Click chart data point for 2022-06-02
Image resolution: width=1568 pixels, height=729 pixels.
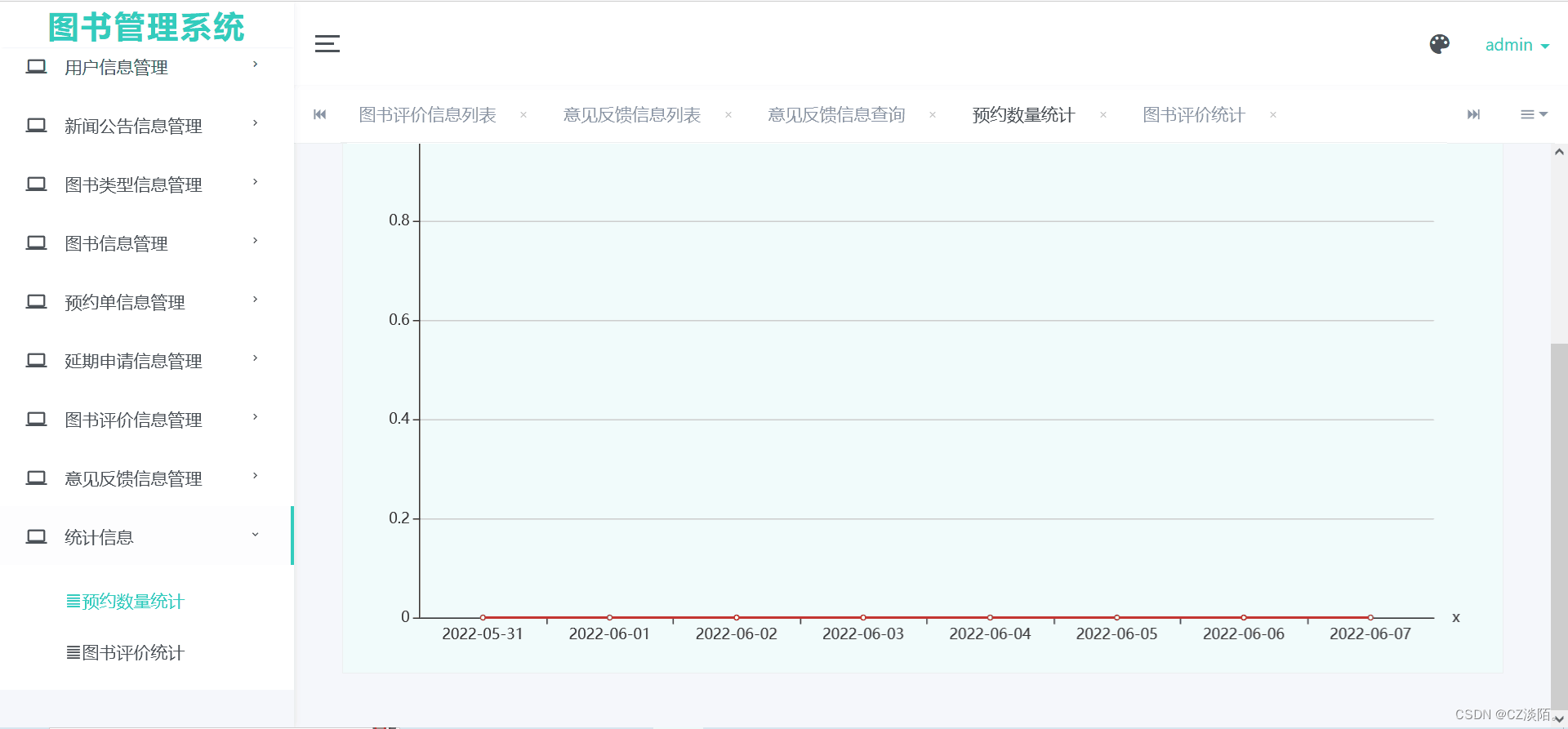coord(737,617)
